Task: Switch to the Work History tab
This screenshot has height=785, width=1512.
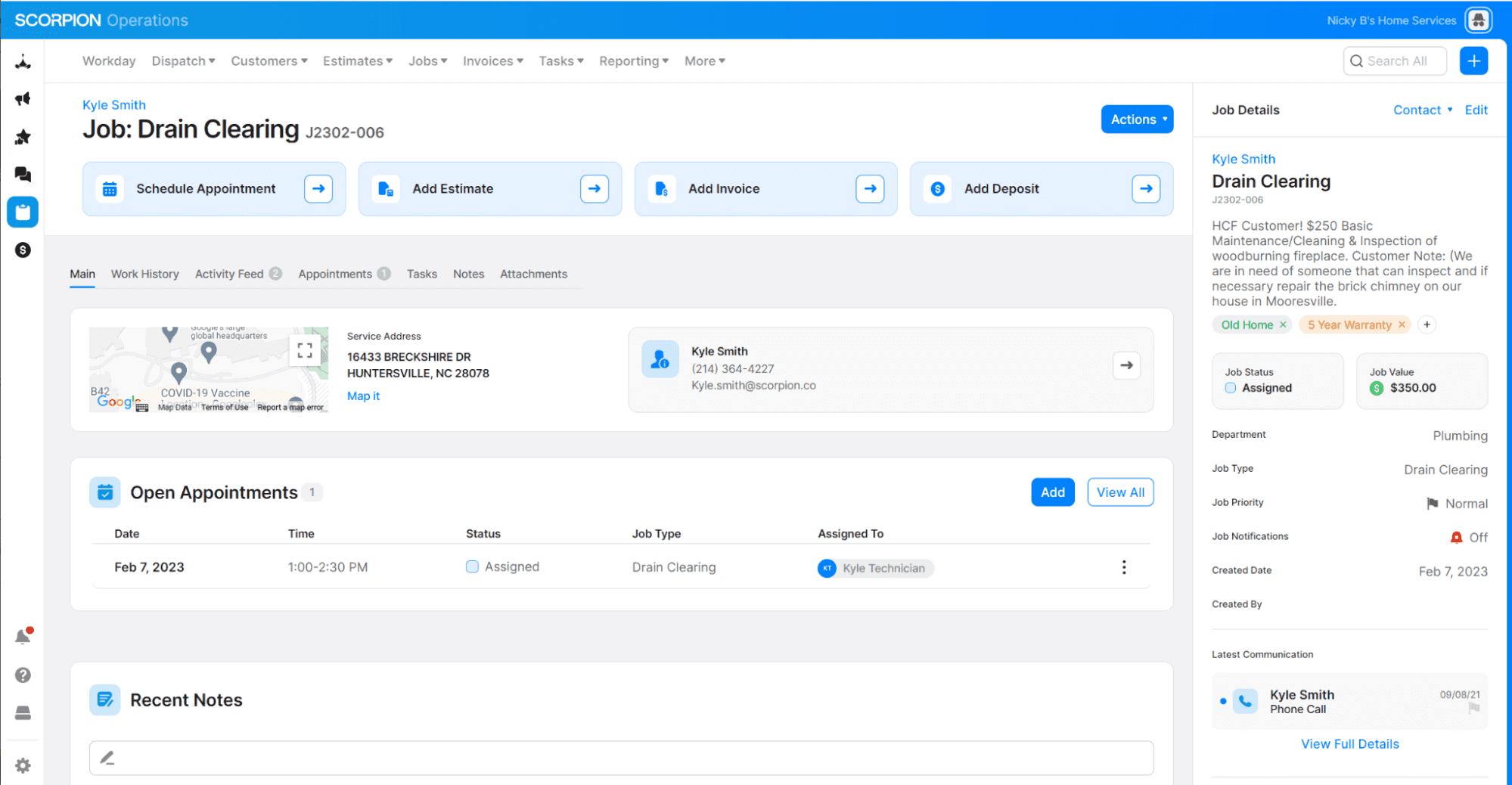Action: pyautogui.click(x=144, y=274)
